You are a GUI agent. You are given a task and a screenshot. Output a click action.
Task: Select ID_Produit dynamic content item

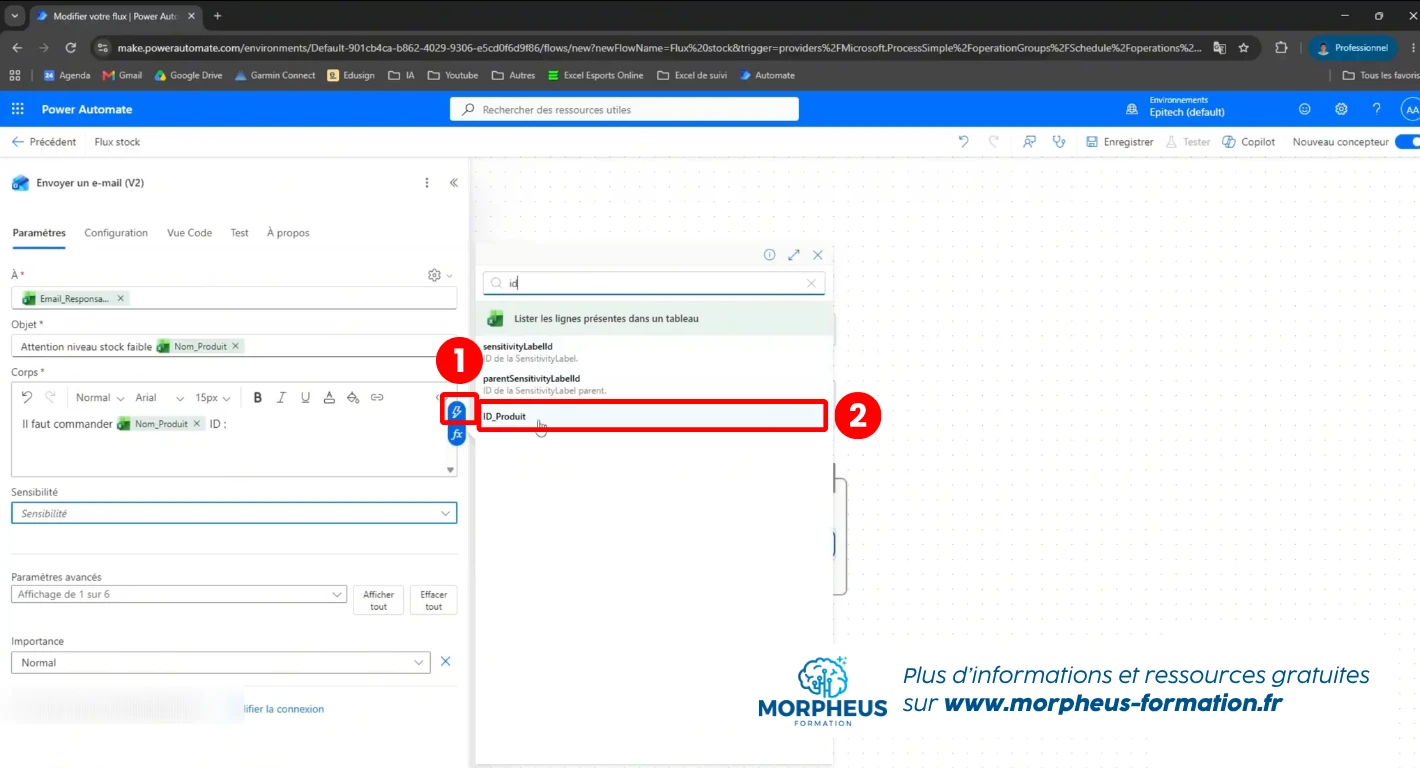(x=653, y=416)
